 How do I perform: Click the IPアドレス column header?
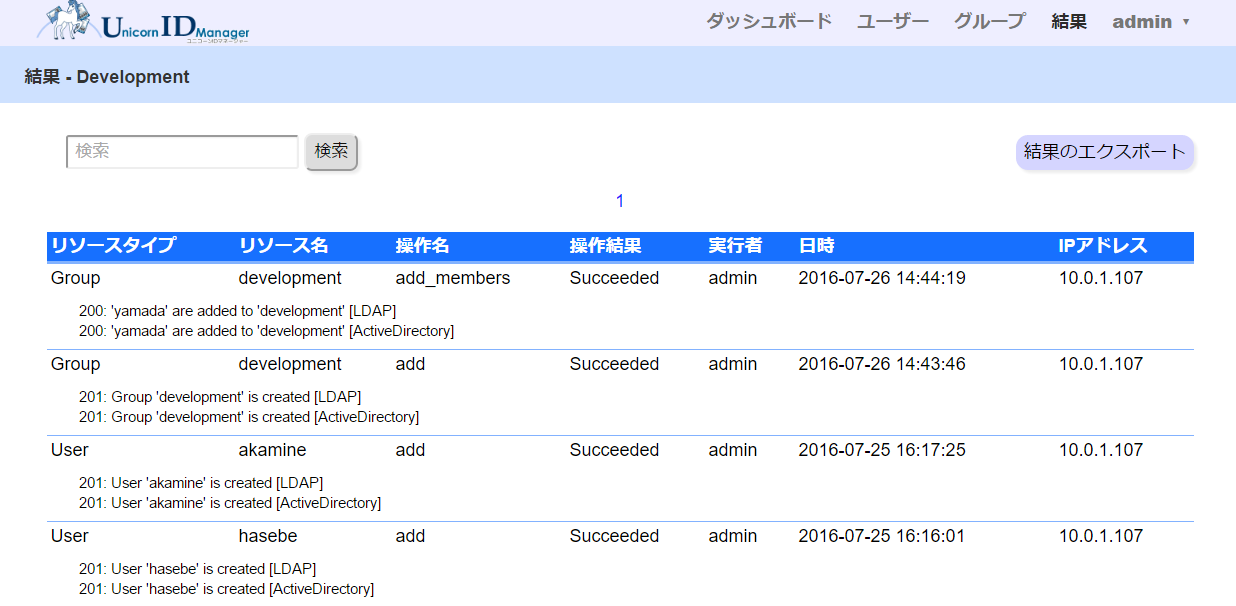coord(1103,246)
